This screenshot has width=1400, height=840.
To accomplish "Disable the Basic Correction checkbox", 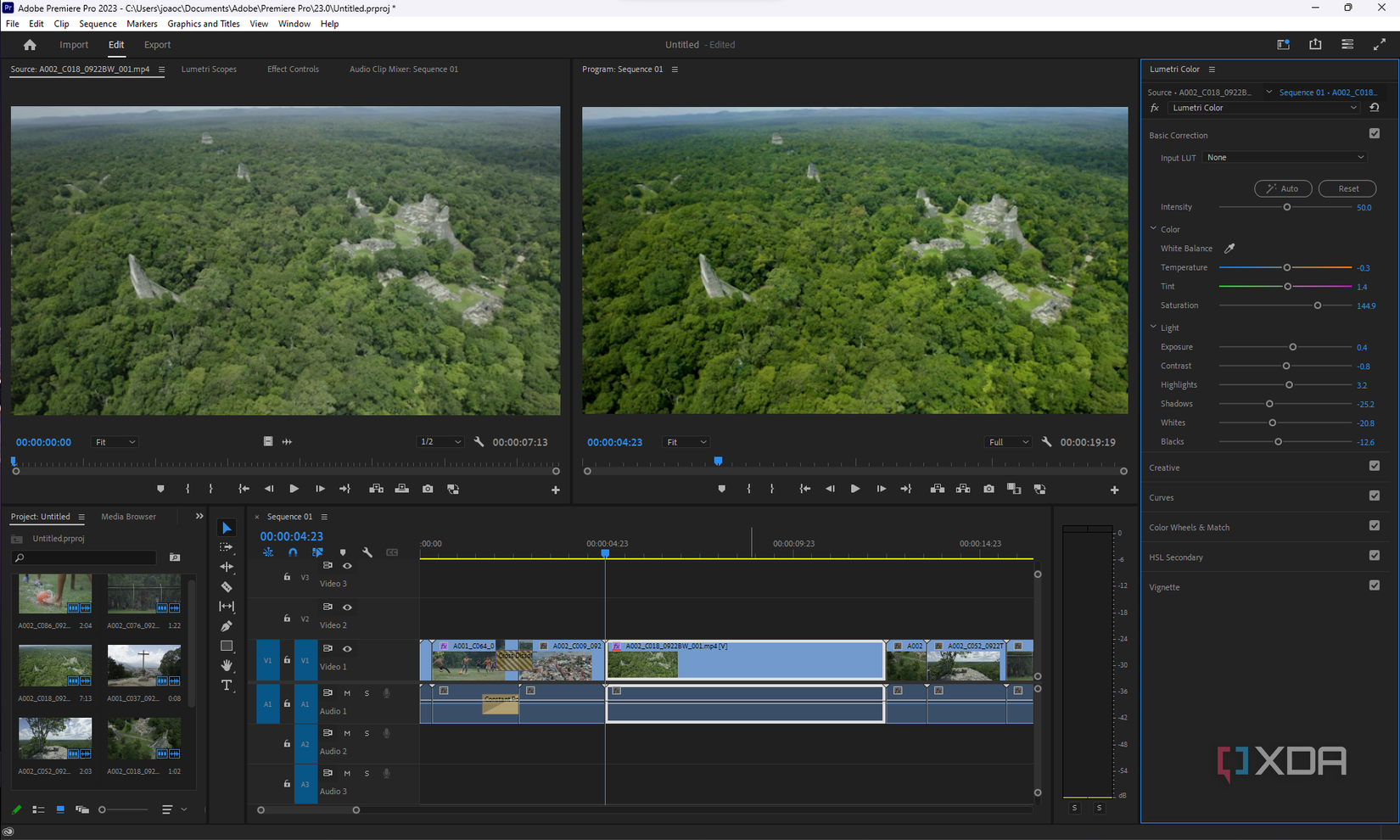I will (x=1374, y=134).
